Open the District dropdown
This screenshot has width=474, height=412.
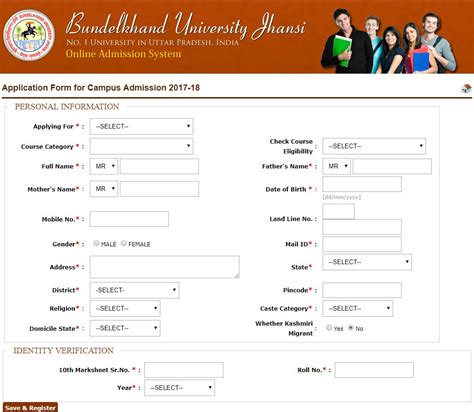134,290
